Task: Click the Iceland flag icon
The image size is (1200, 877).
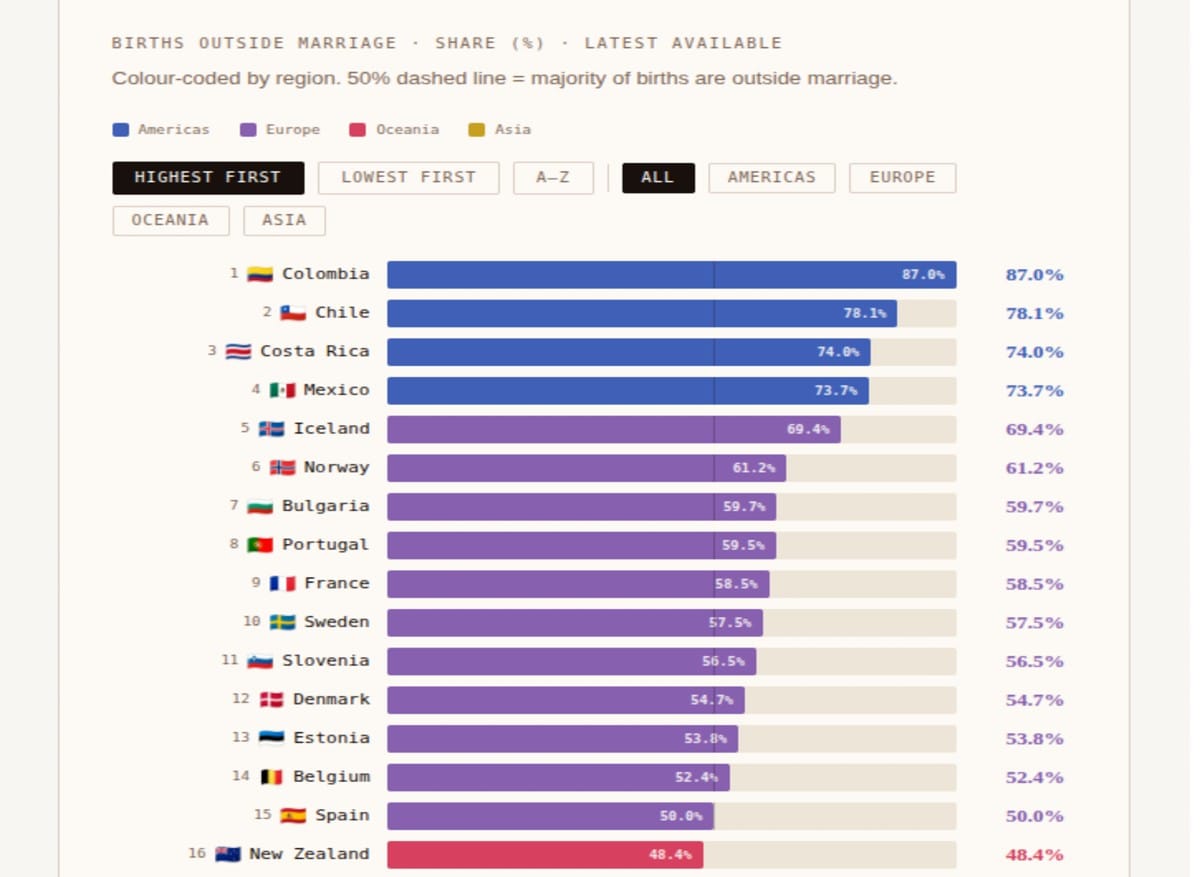Action: (271, 429)
